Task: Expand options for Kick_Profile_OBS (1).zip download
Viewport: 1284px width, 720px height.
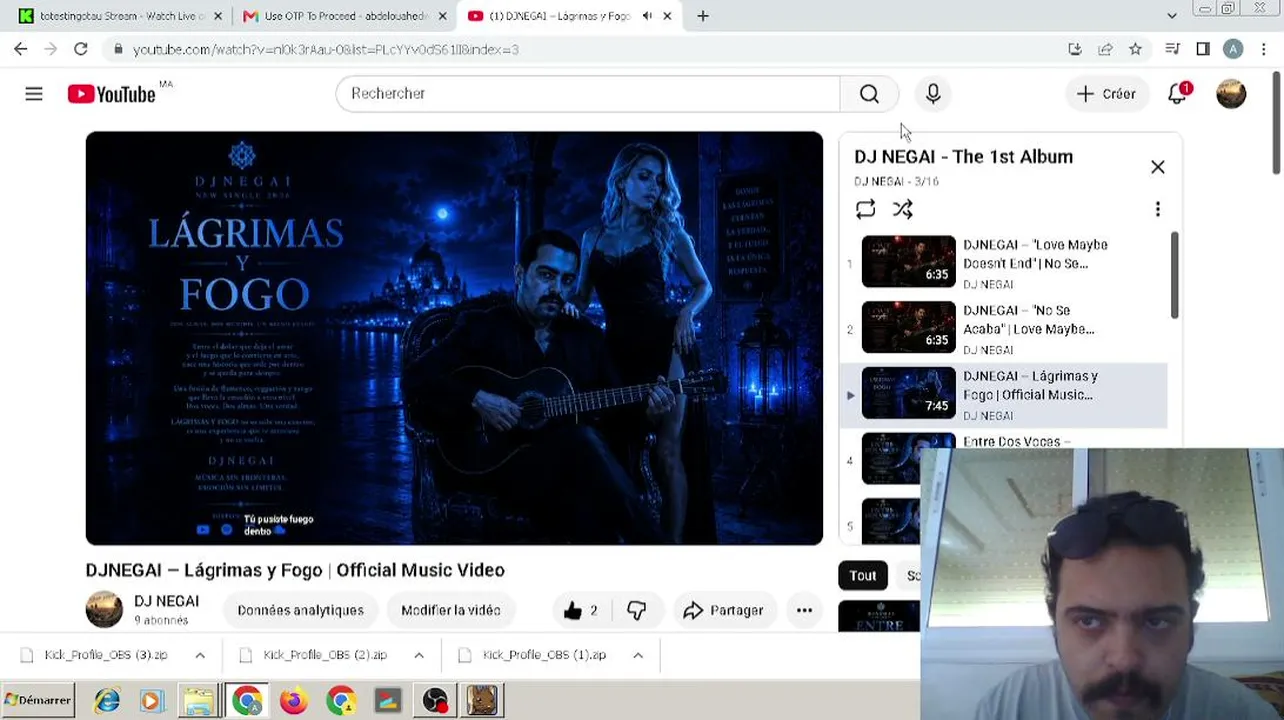Action: 638,655
